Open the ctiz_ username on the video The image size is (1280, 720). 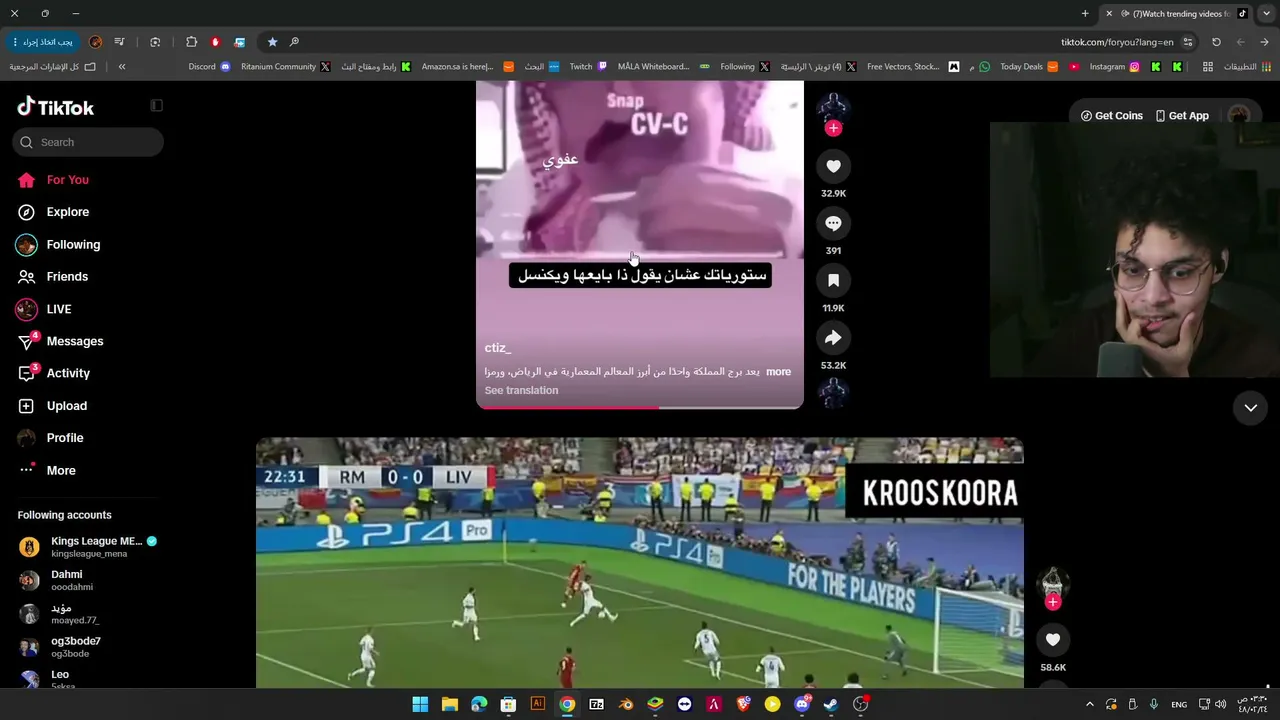[498, 348]
